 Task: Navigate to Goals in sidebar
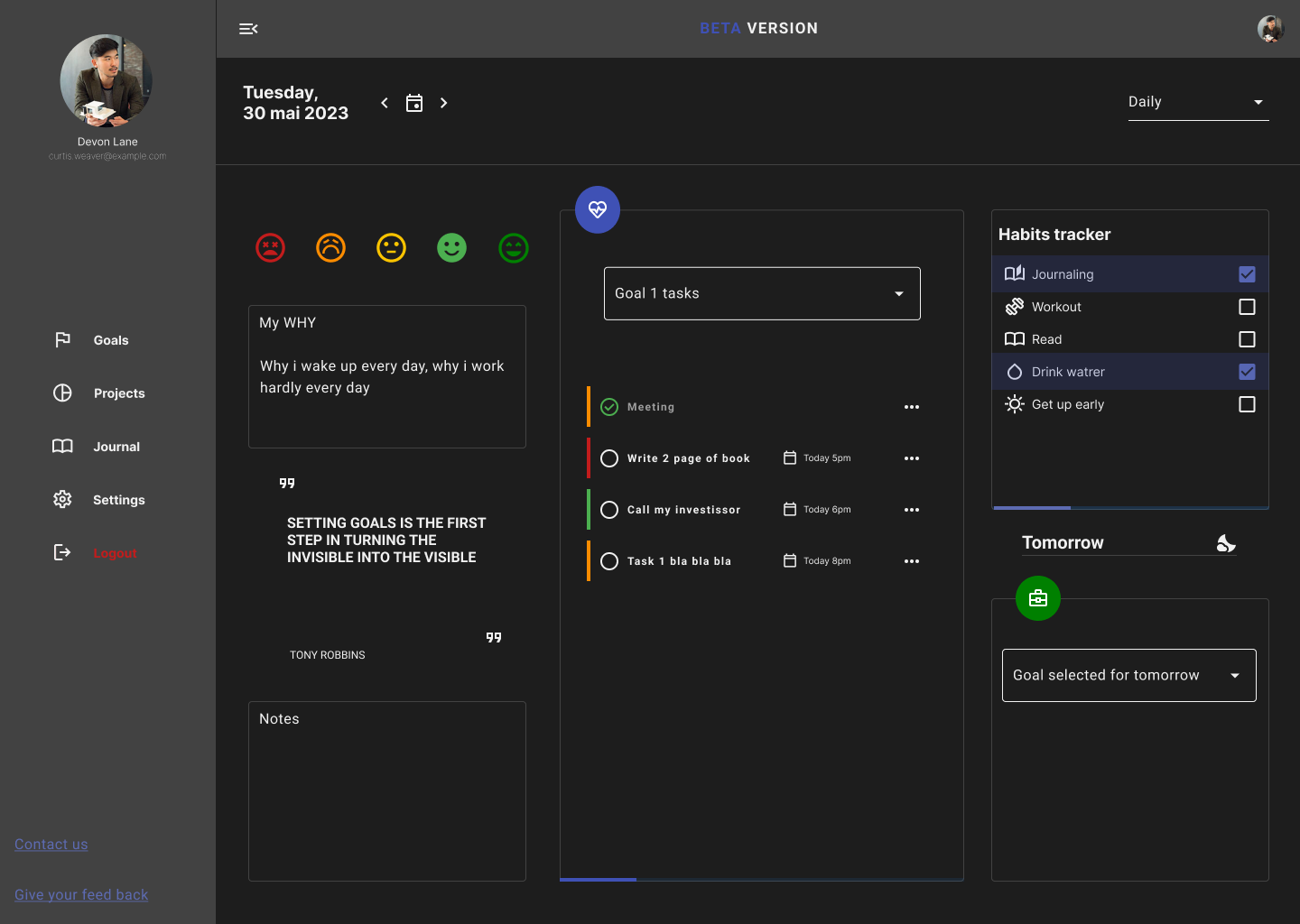[110, 340]
